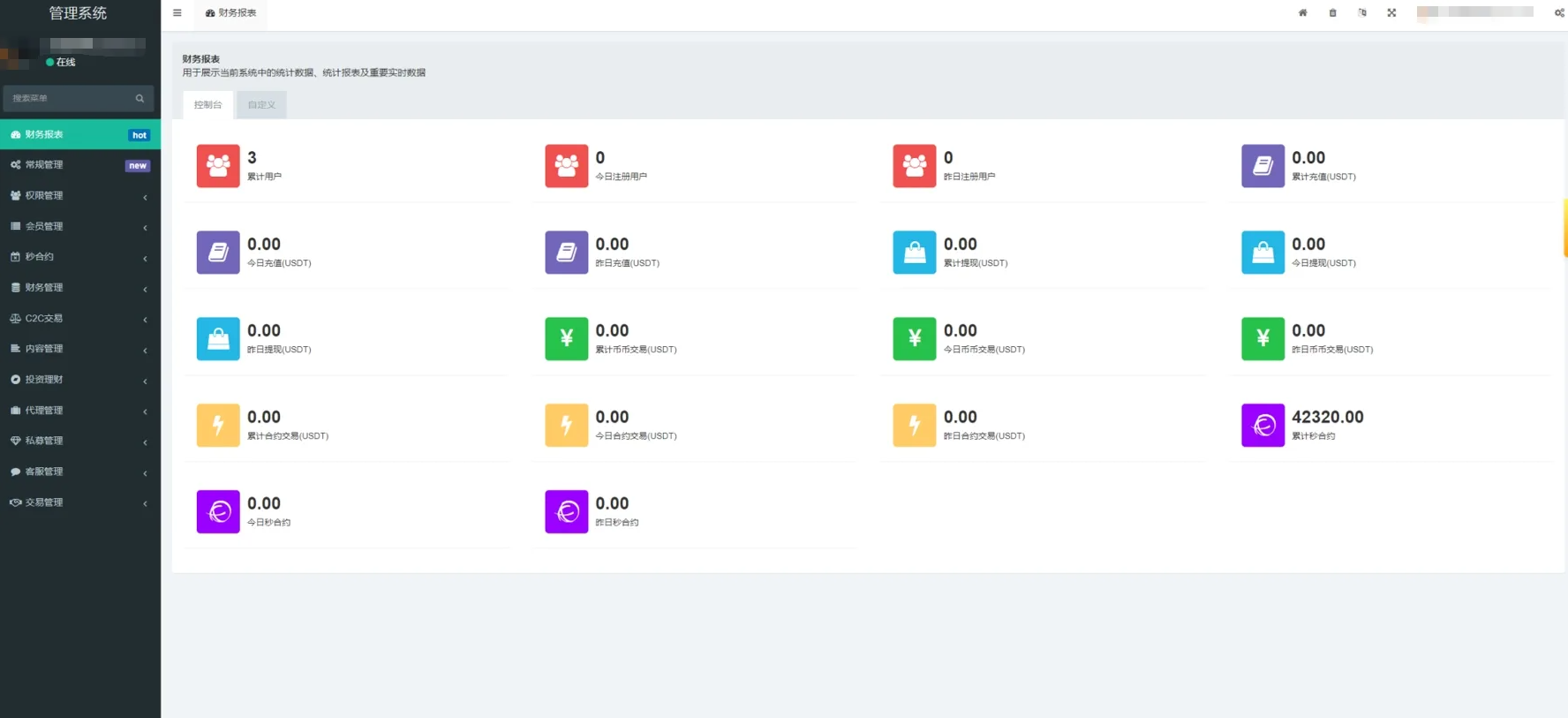Screen dimensions: 1568x718
Task: Open the language switch icon in the top bar
Action: tap(1362, 12)
